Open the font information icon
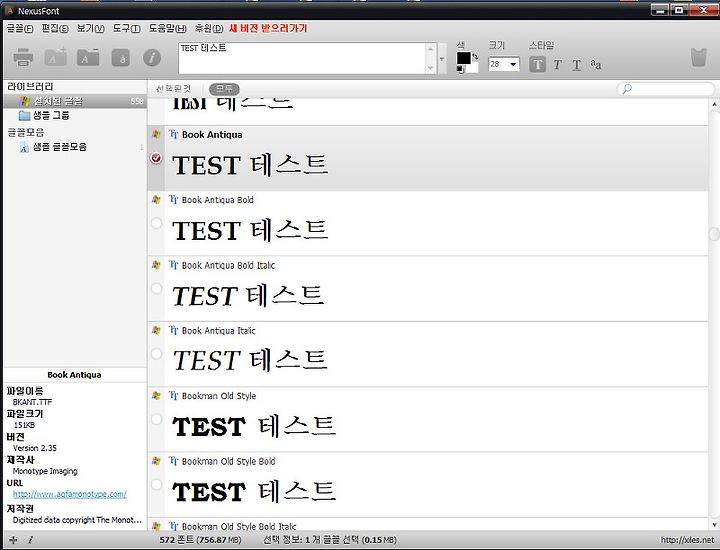This screenshot has width=720, height=550. pos(152,58)
